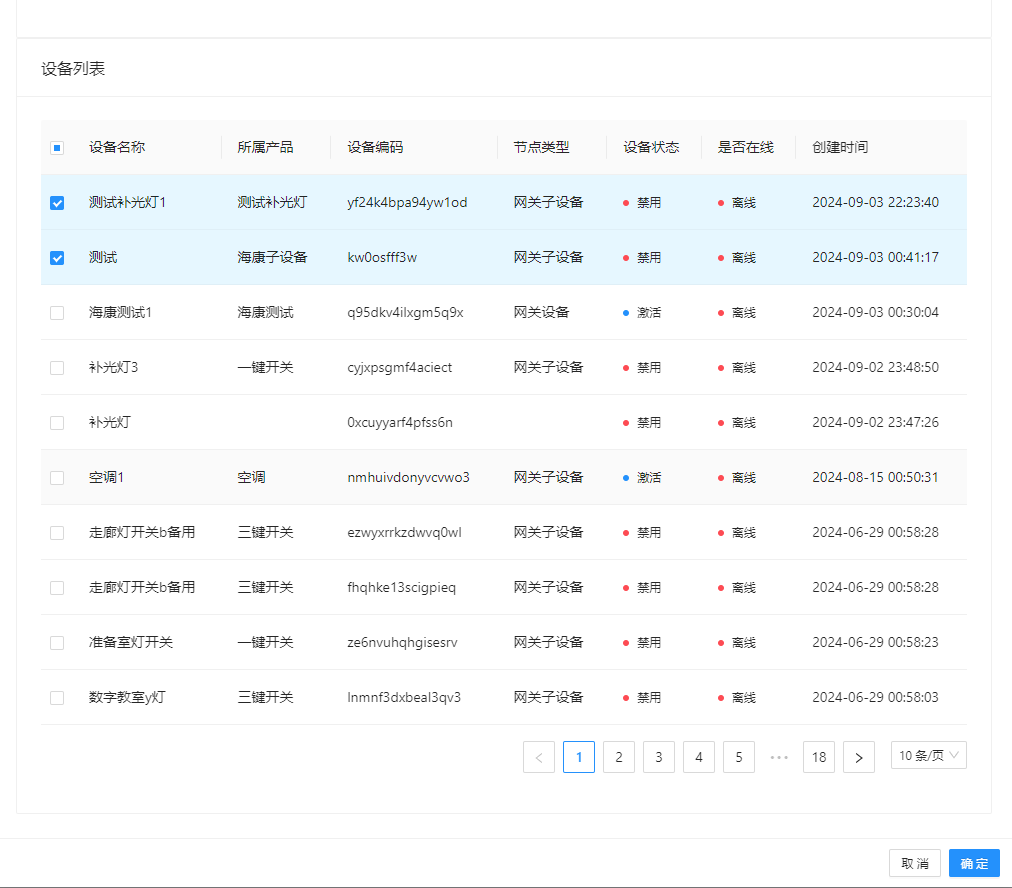Open page 1 of pagination
This screenshot has width=1012, height=888.
pyautogui.click(x=579, y=757)
